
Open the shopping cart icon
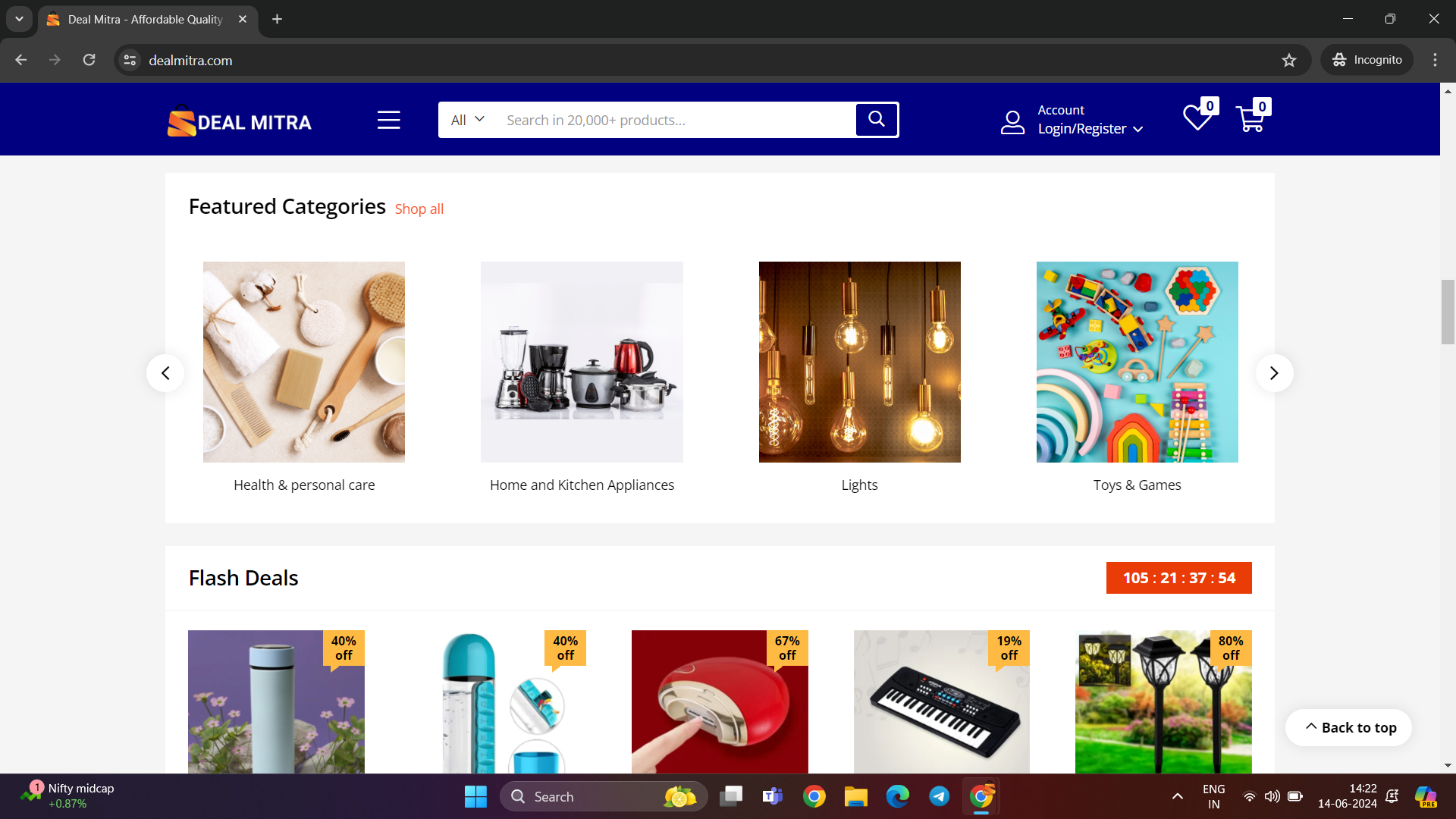1250,119
